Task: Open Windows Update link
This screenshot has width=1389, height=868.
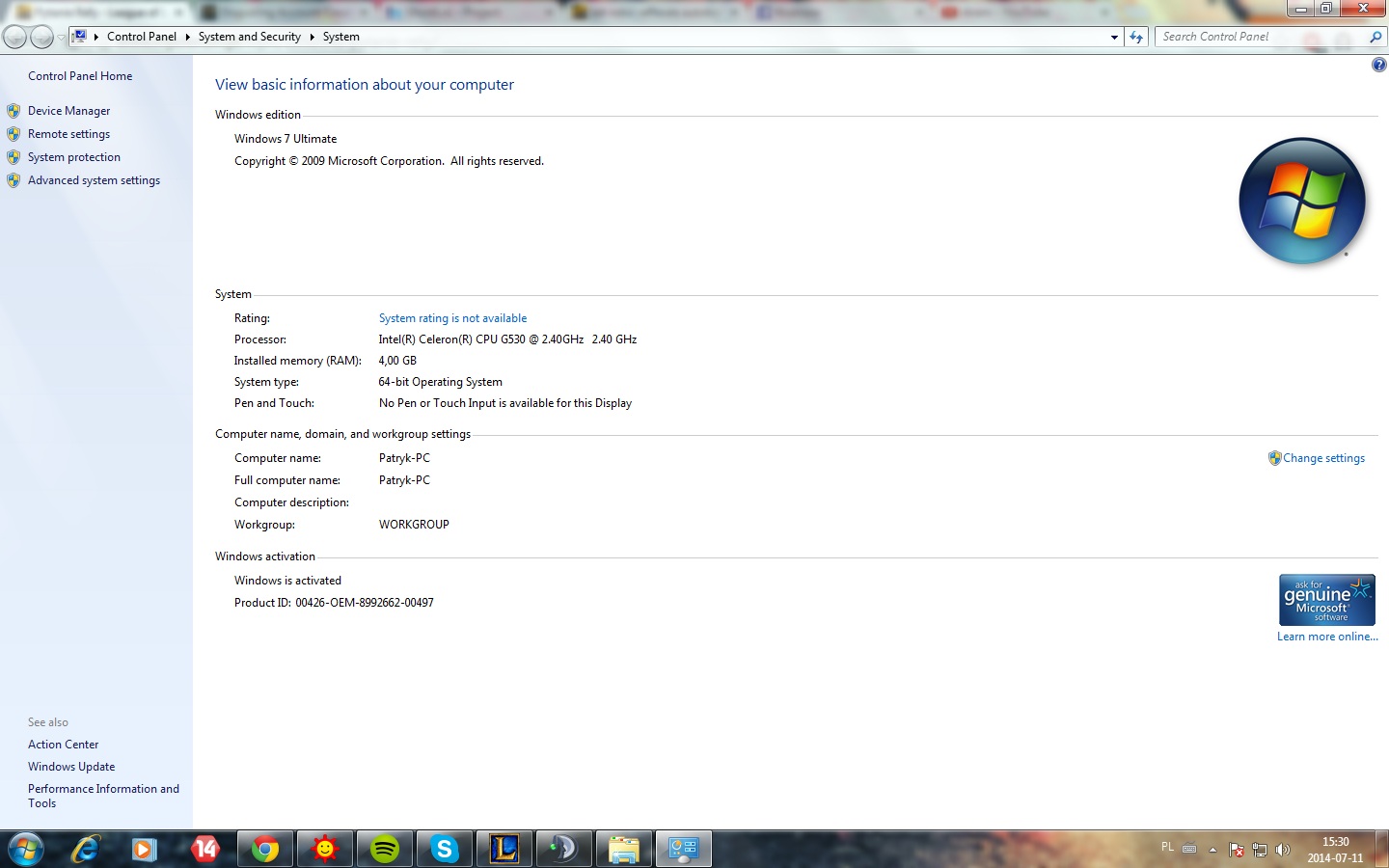Action: point(71,767)
